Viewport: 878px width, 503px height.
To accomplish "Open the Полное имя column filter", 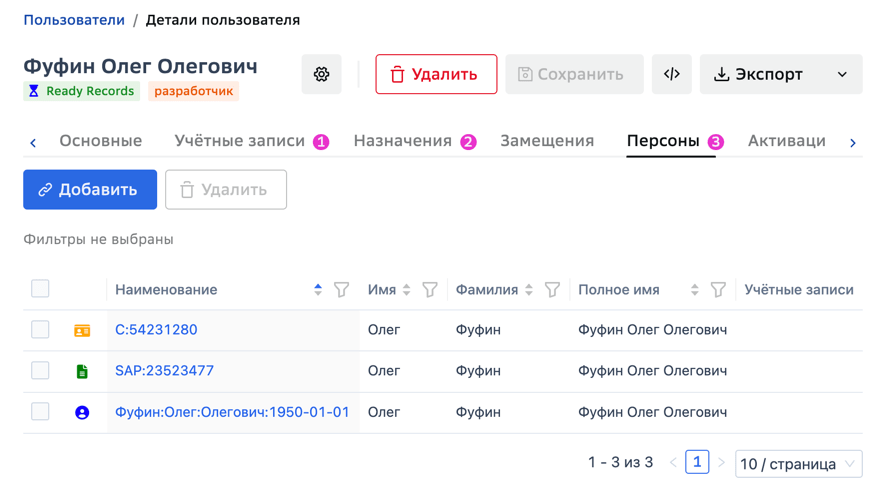I will coord(718,290).
